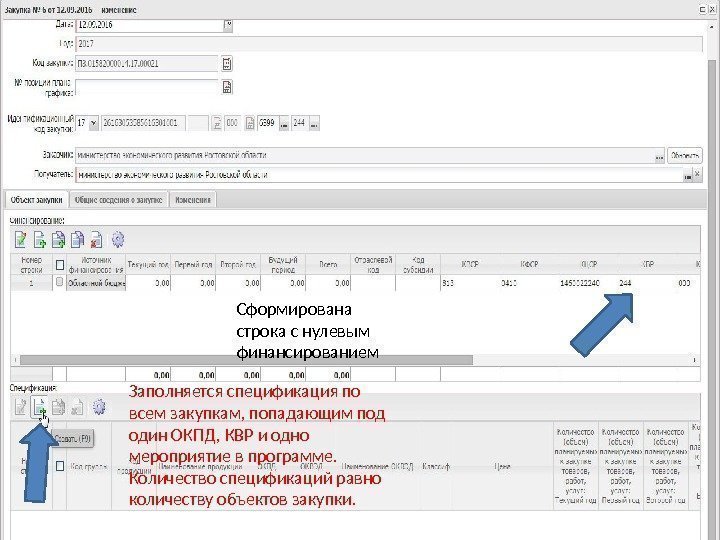Open the gear settings in the Спецификация toolbar
The image size is (720, 540).
point(99,407)
